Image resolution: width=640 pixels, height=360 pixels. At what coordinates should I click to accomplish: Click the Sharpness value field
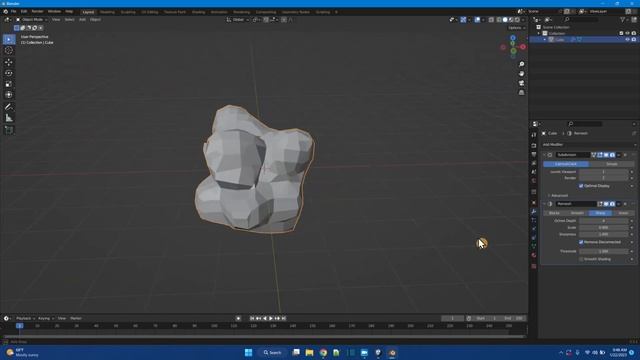[603, 235]
